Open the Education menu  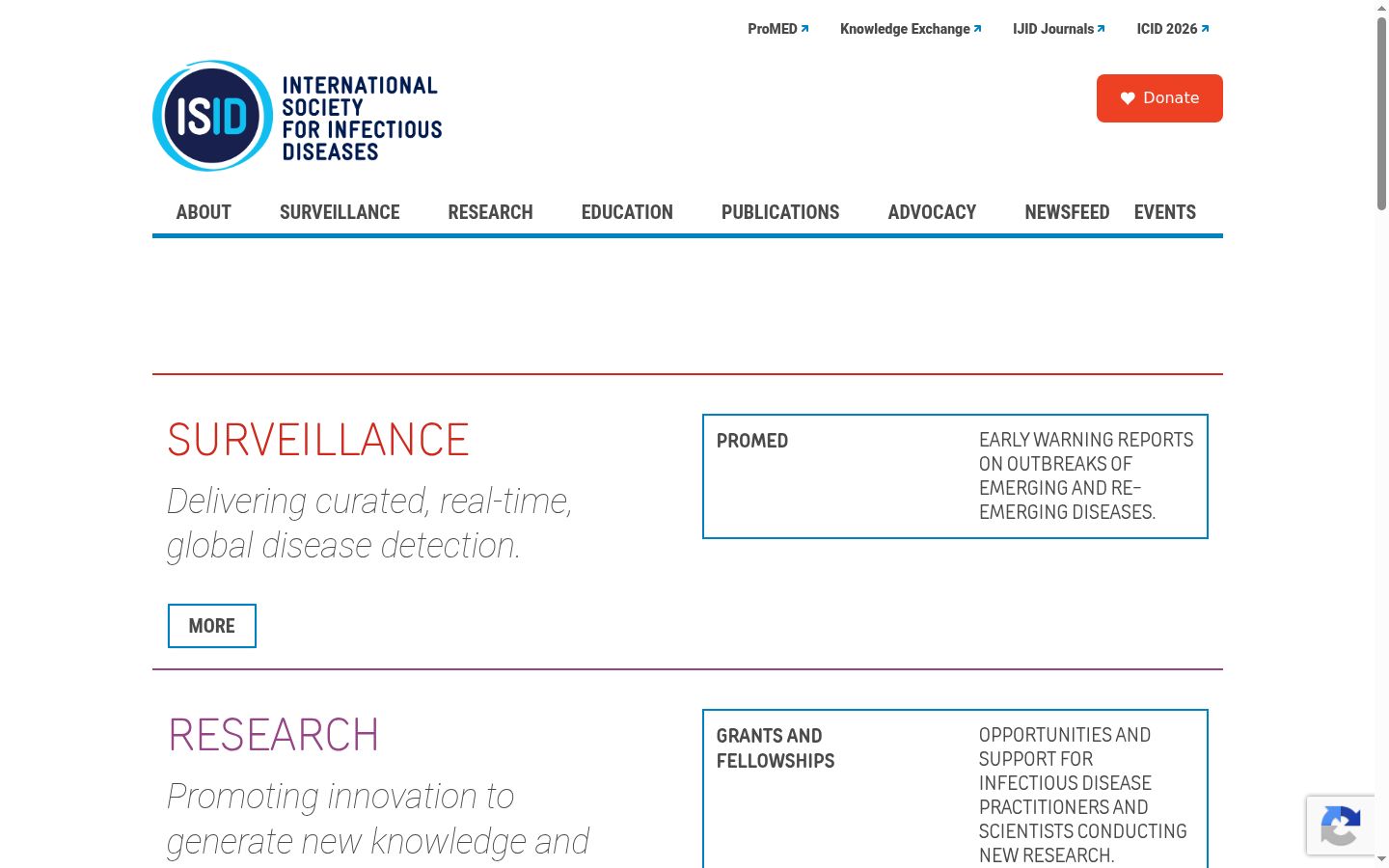coord(627,212)
